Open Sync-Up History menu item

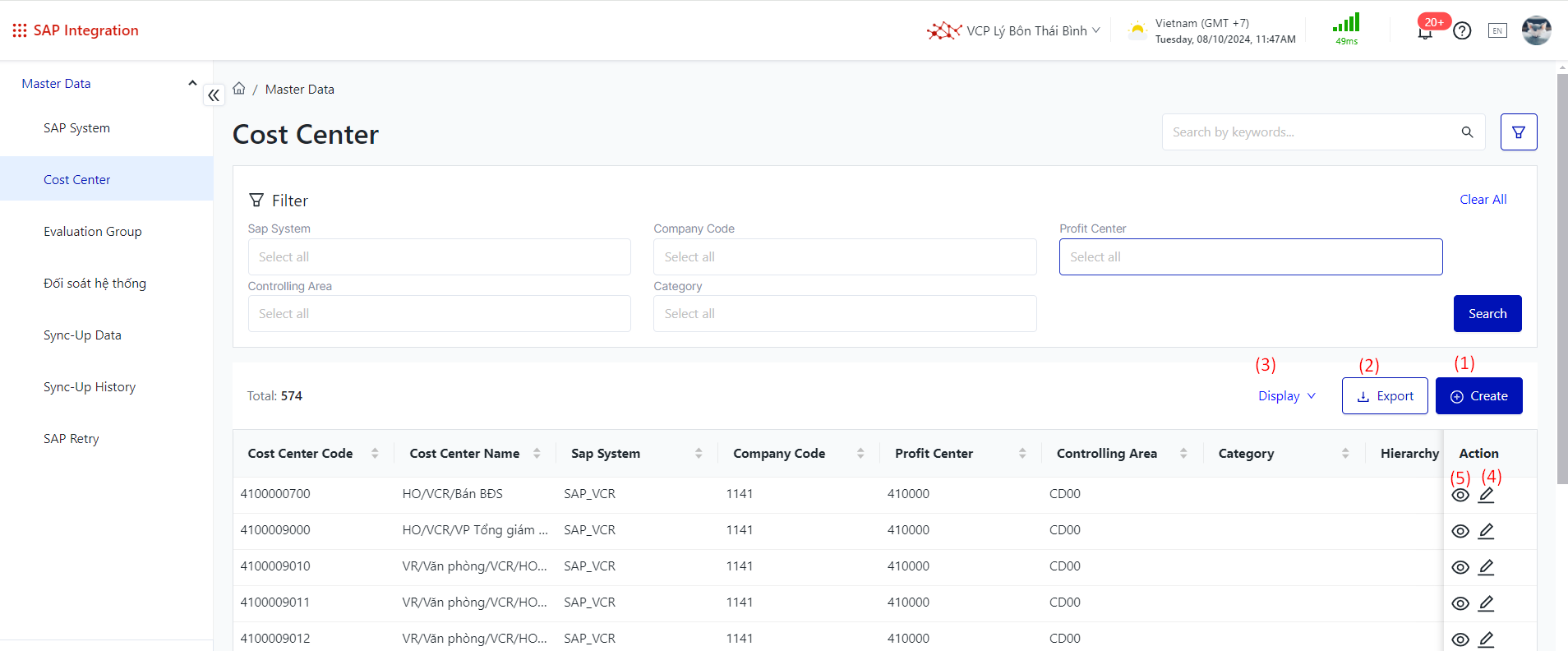click(x=90, y=387)
